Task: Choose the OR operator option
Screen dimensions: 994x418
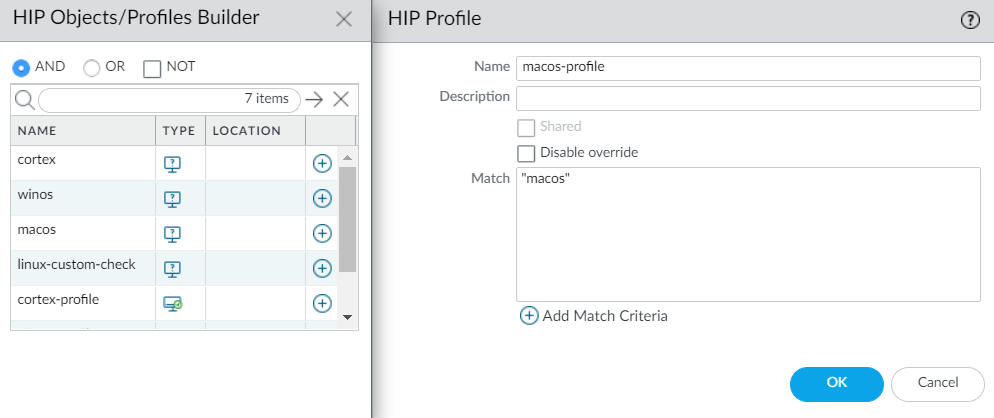Action: pyautogui.click(x=92, y=68)
